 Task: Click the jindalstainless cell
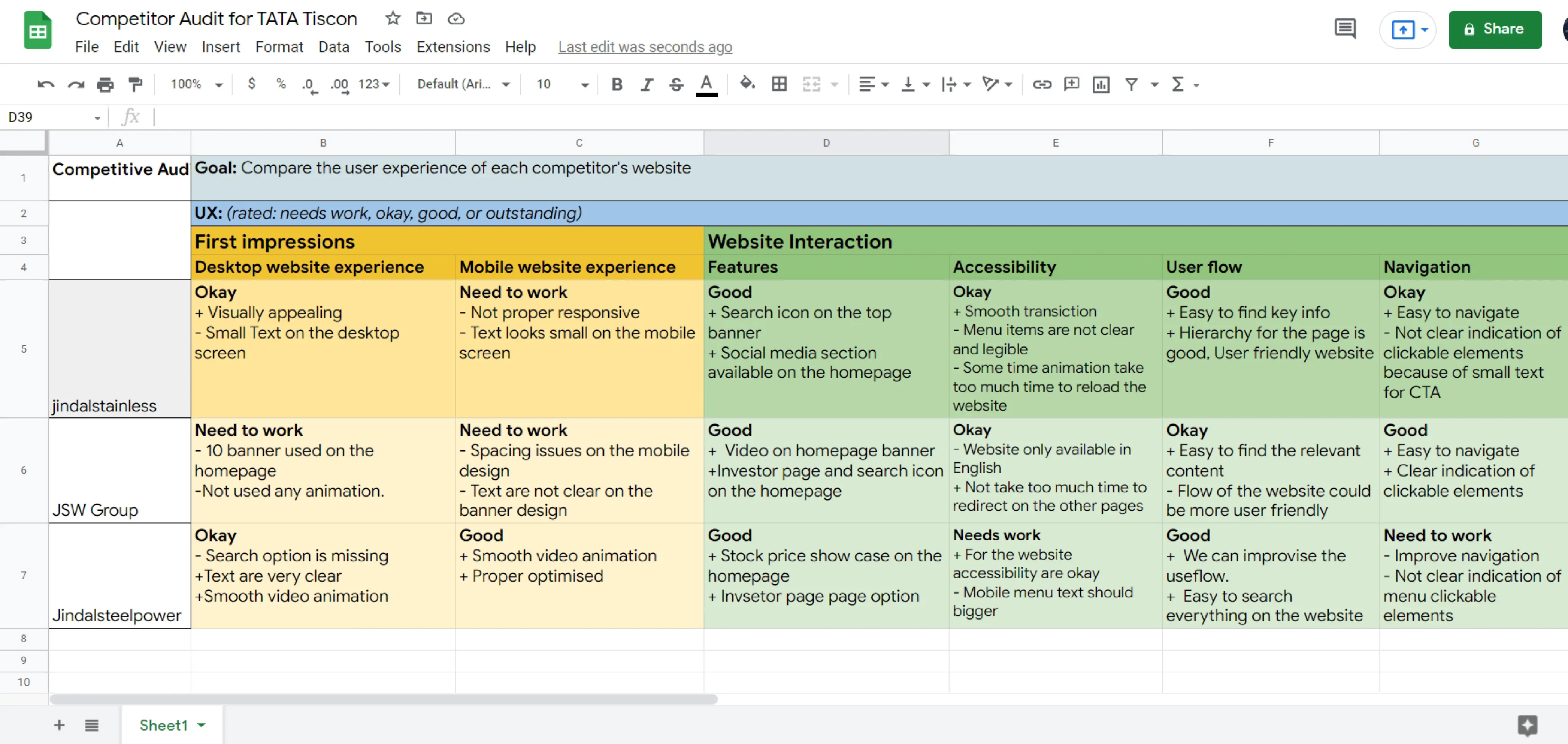[x=120, y=349]
